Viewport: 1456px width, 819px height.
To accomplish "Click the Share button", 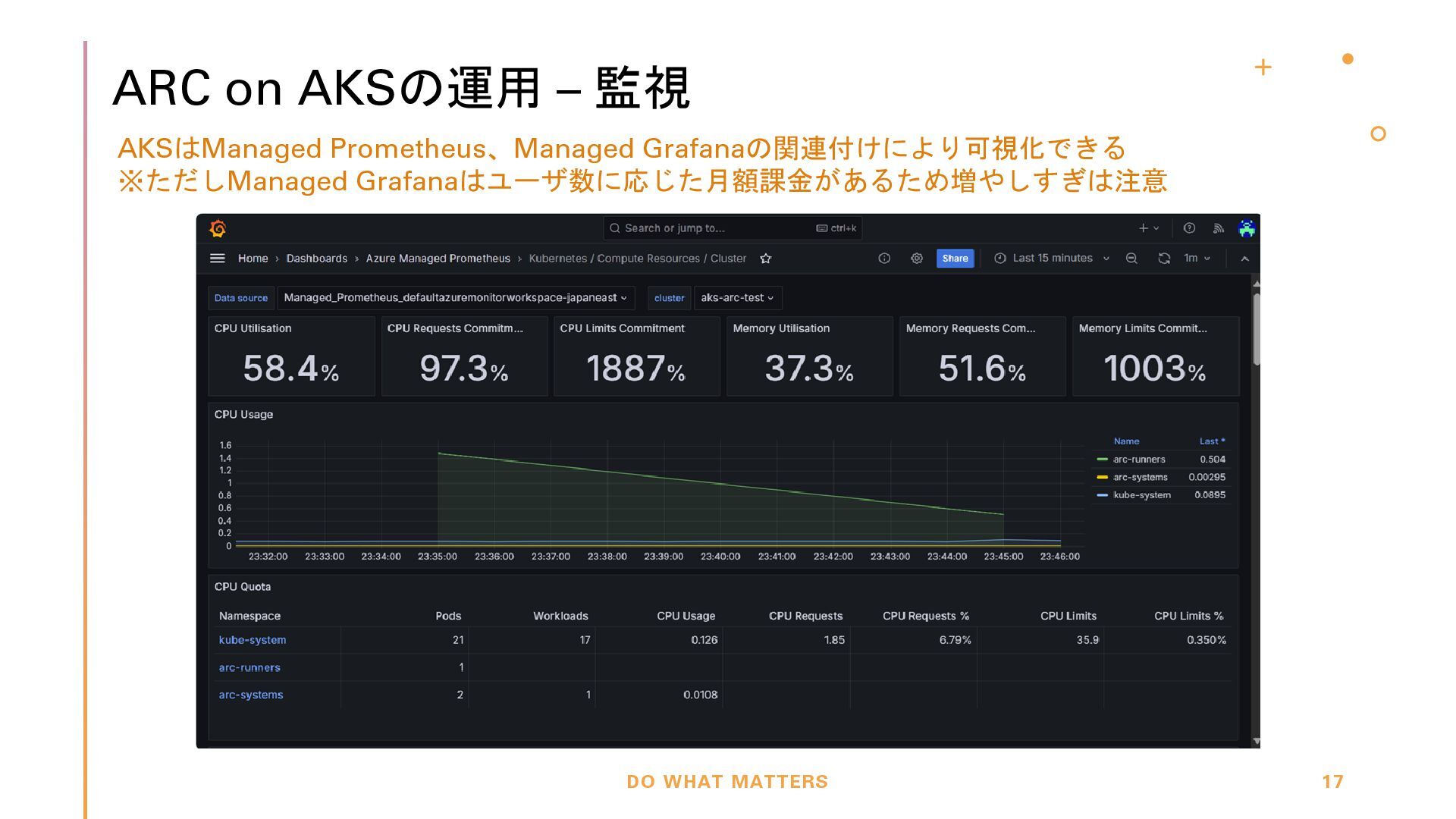I will click(x=955, y=259).
